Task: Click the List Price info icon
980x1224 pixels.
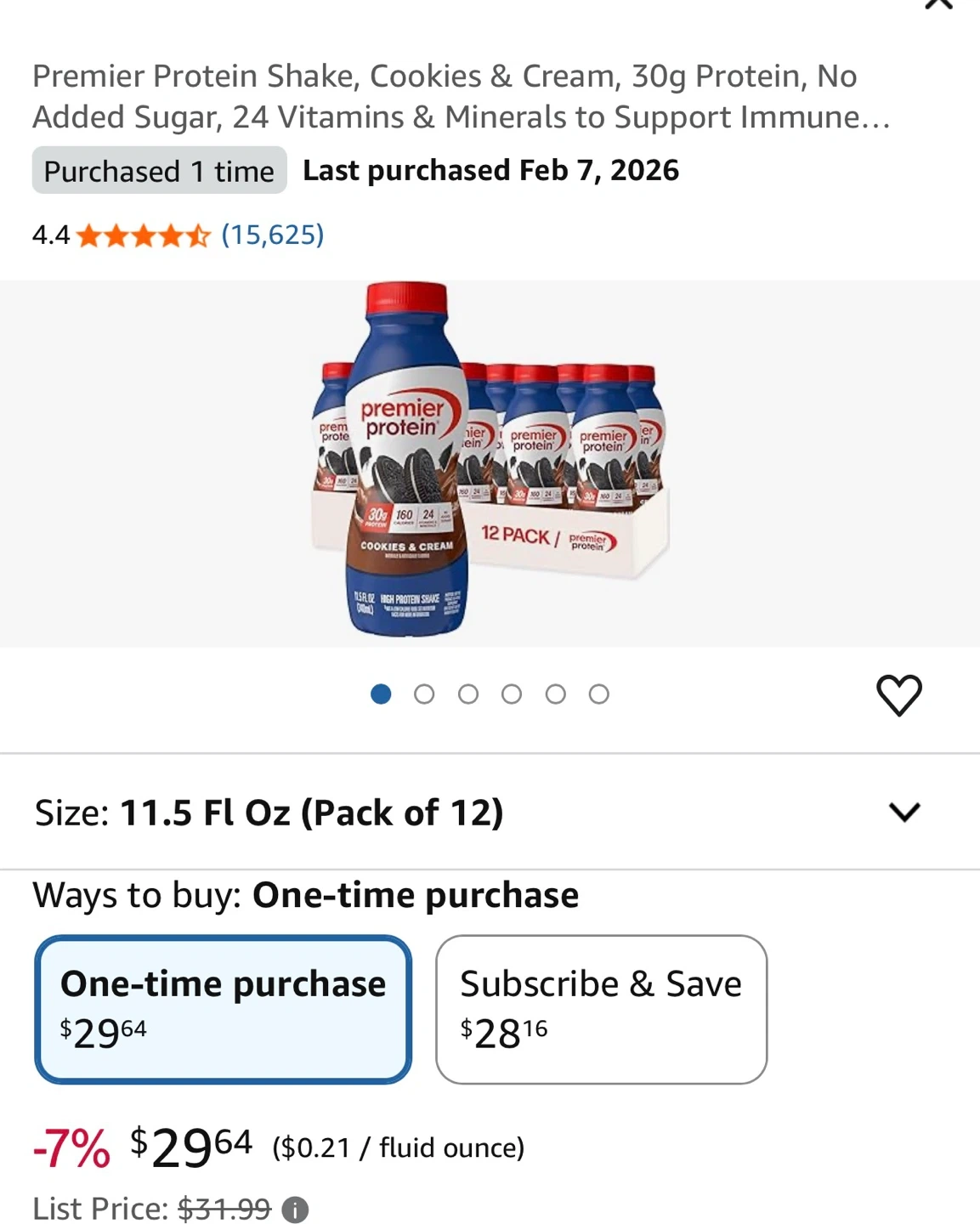Action: pyautogui.click(x=295, y=1209)
